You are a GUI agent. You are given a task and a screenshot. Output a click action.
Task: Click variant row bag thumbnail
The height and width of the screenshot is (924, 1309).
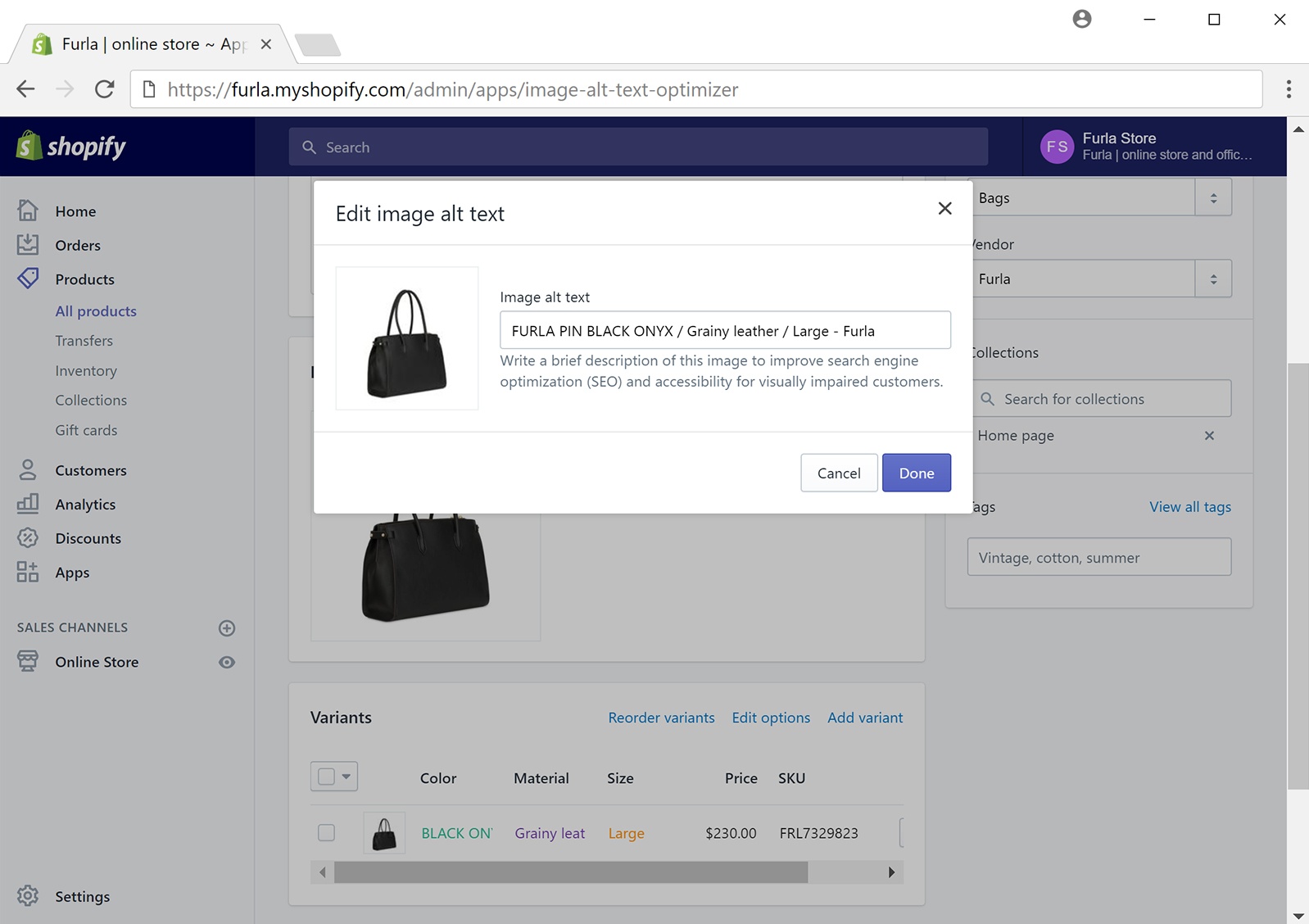pos(384,833)
